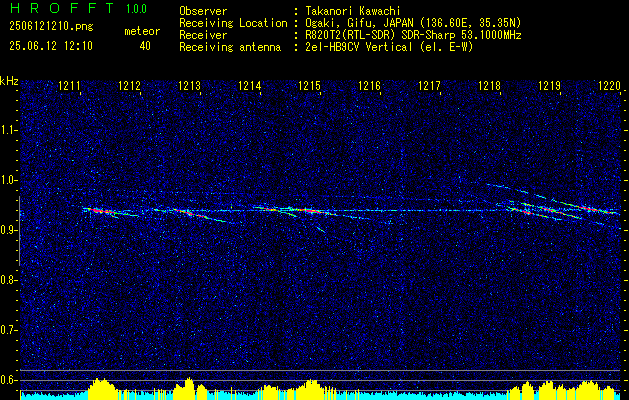The height and width of the screenshot is (400, 629).
Task: Click the 1.0 kHz axis label
Action: click(8, 180)
